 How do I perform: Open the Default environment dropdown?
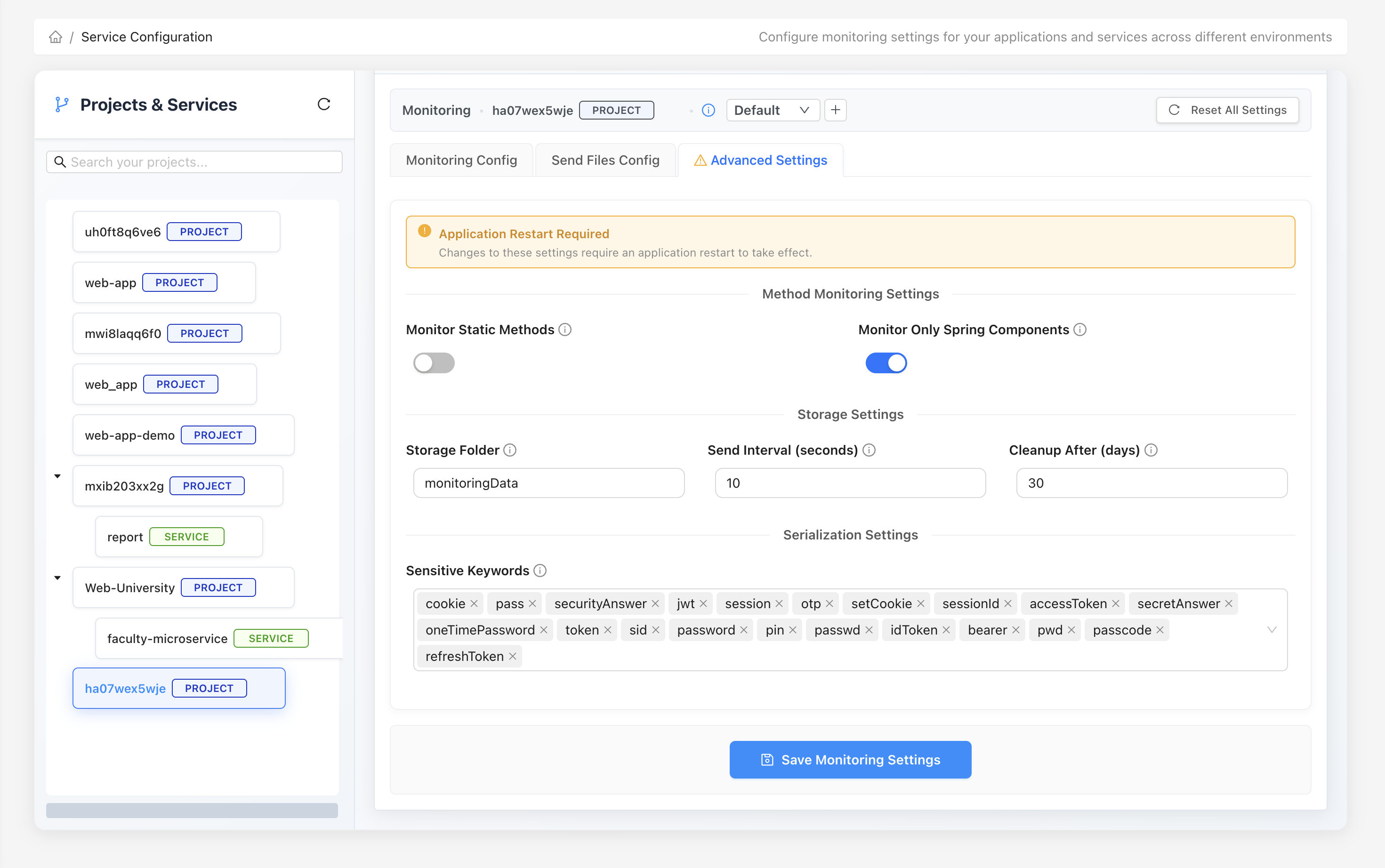tap(772, 110)
